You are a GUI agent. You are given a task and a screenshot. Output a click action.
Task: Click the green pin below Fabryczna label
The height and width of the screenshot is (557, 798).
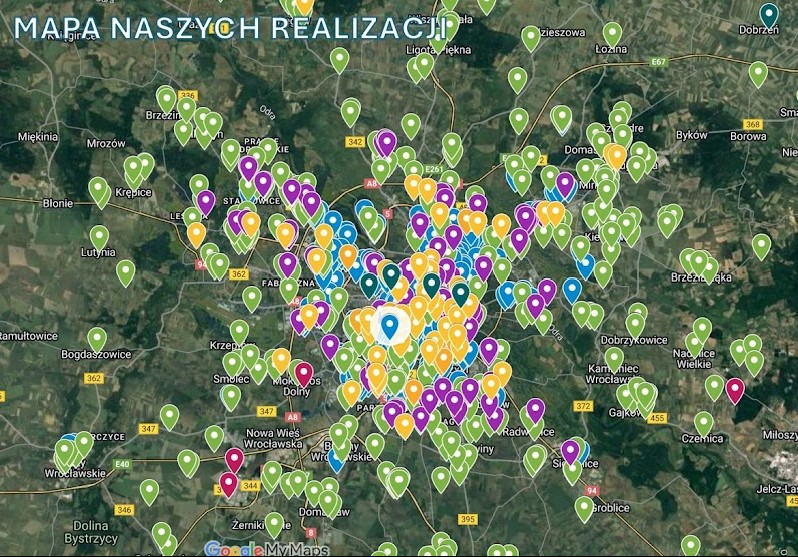click(289, 290)
